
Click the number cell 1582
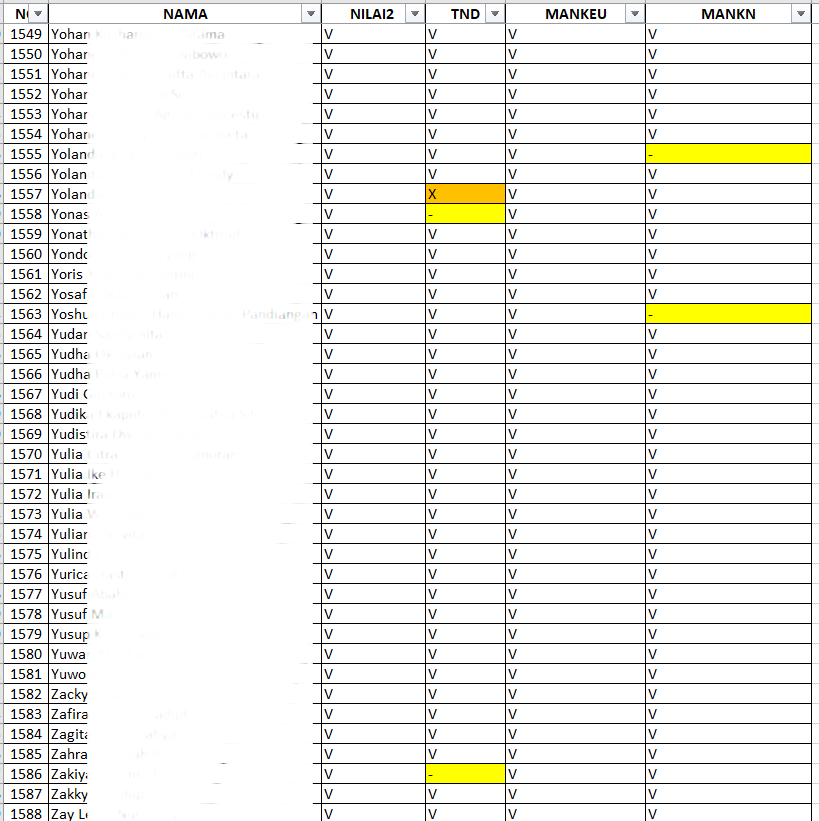(x=26, y=694)
